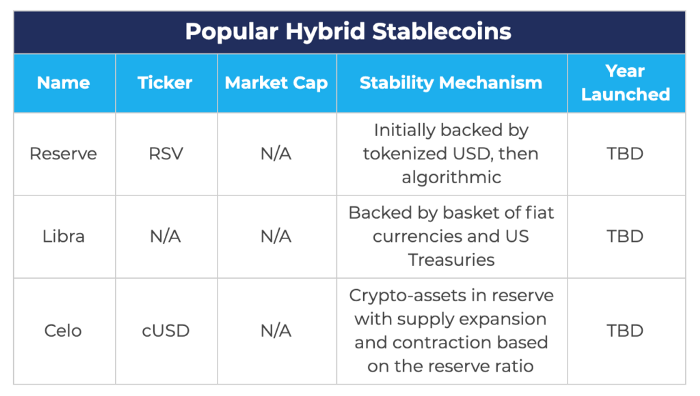This screenshot has width=700, height=396.
Task: Click Reserve's TBD year launched cell
Action: (x=625, y=154)
